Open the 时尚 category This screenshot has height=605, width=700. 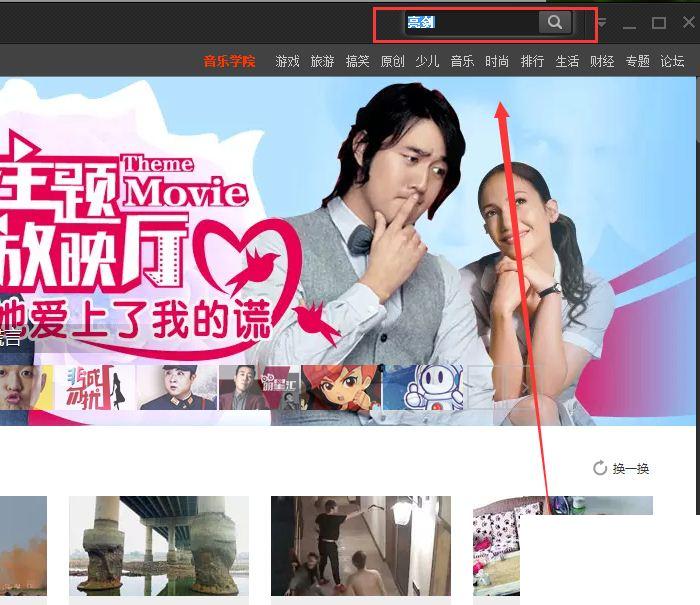pos(497,61)
